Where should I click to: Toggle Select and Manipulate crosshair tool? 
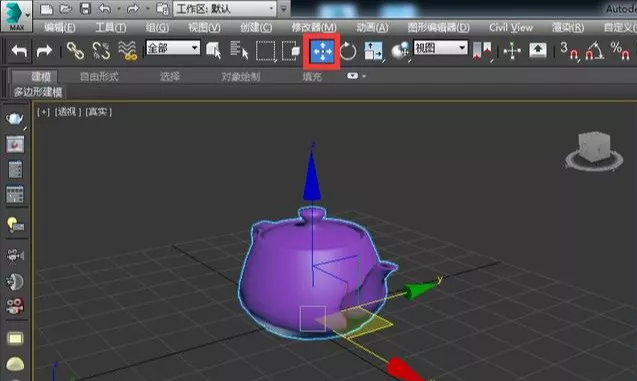(512, 51)
